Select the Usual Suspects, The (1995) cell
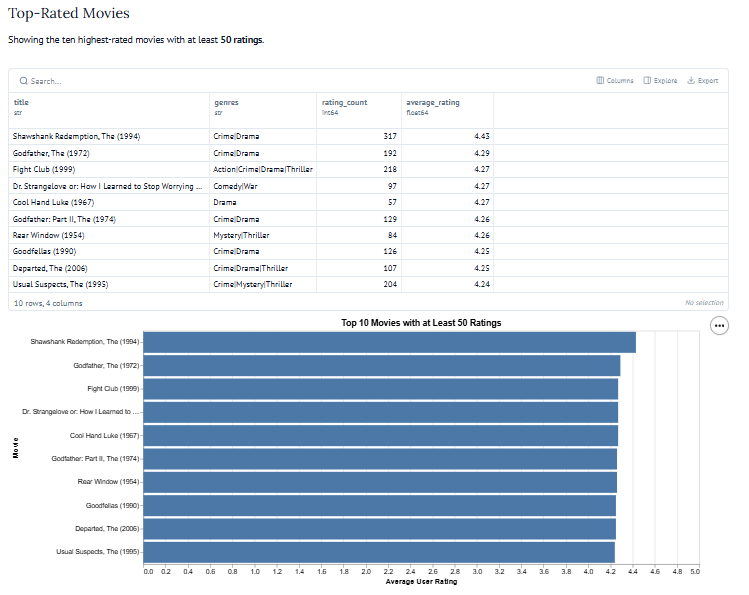Screen dimensions: 749x595 tap(109, 285)
